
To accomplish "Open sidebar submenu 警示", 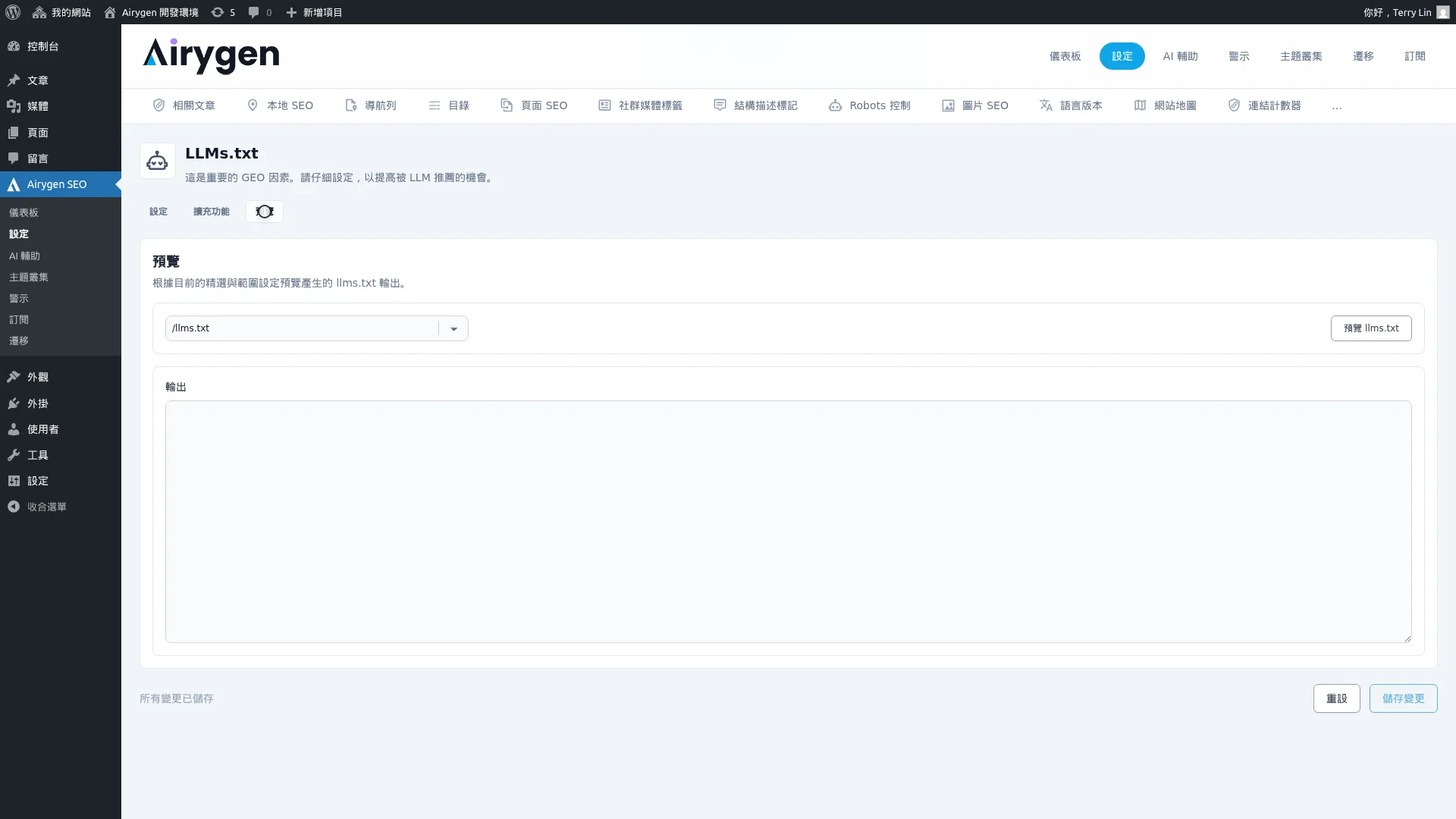I will (19, 299).
